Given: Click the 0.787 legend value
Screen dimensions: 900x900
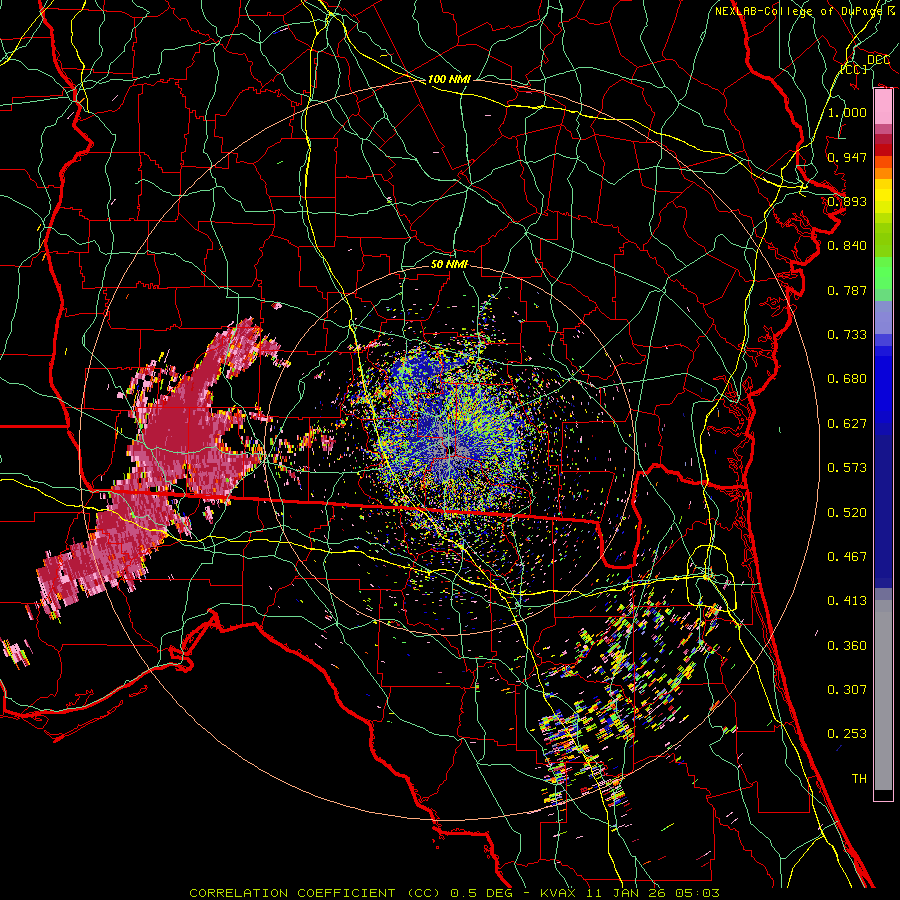Looking at the screenshot, I should click(847, 290).
